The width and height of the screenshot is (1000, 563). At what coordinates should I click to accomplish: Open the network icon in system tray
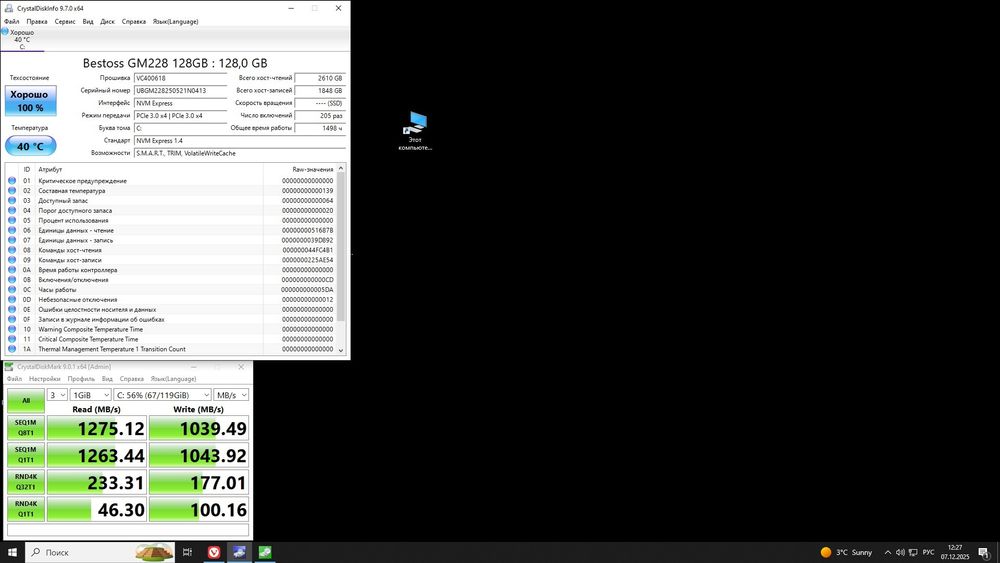[x=913, y=552]
